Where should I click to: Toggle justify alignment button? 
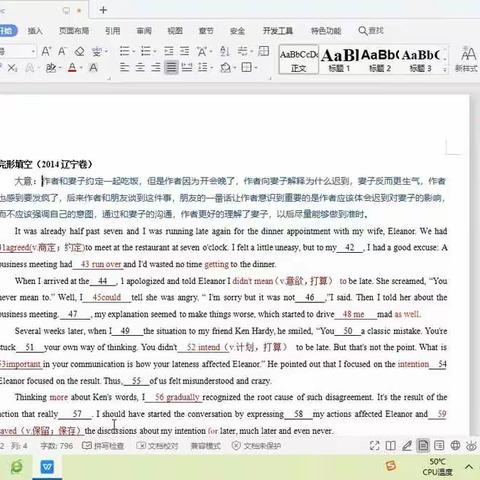[171, 68]
